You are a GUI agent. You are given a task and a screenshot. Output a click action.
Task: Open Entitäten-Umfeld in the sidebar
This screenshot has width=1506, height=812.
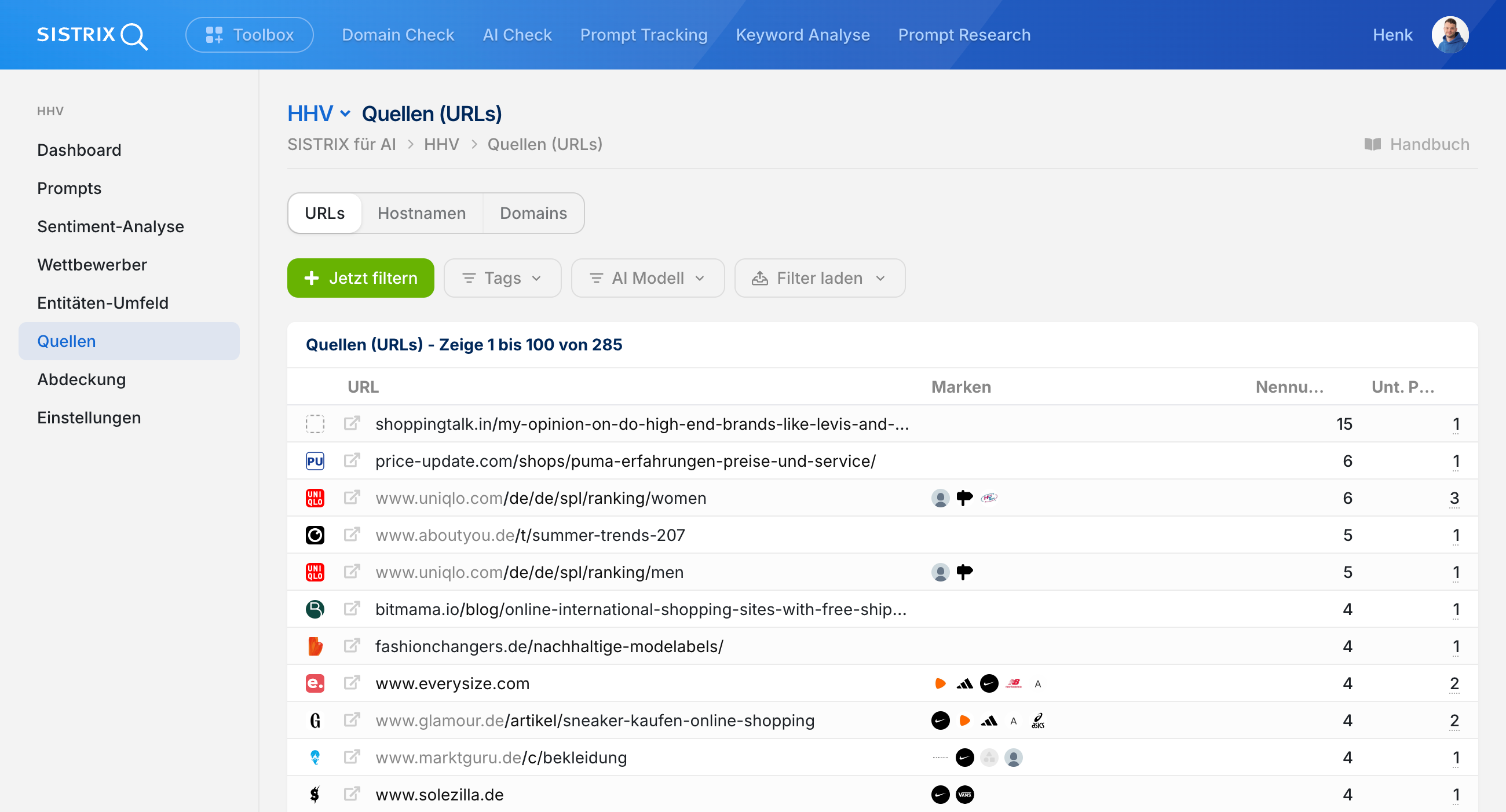(103, 303)
